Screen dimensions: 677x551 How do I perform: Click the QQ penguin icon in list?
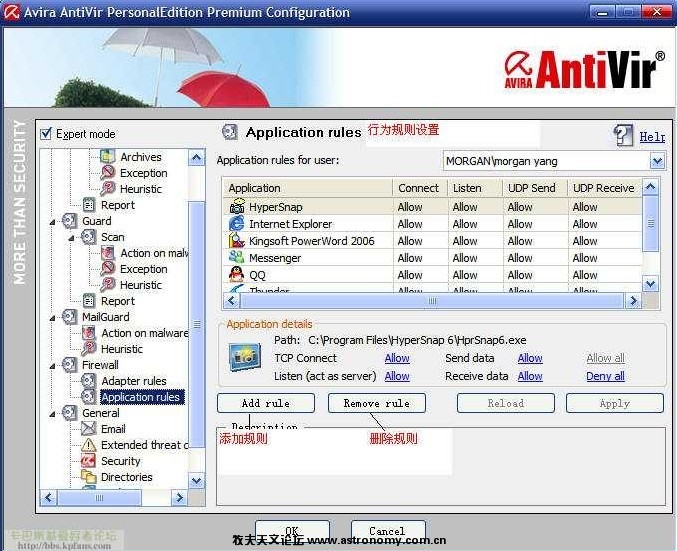tap(237, 275)
